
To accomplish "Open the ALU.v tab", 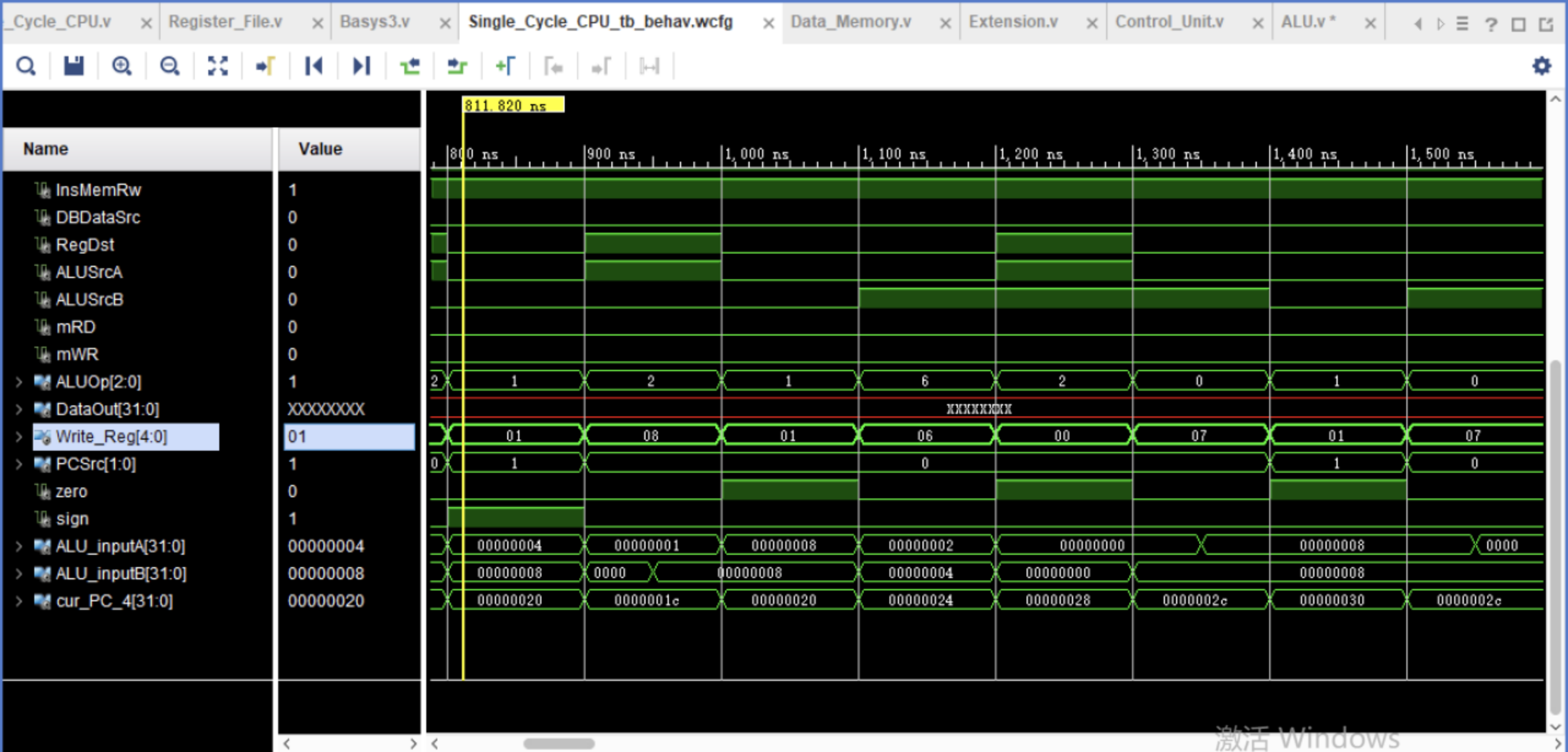I will [1308, 22].
